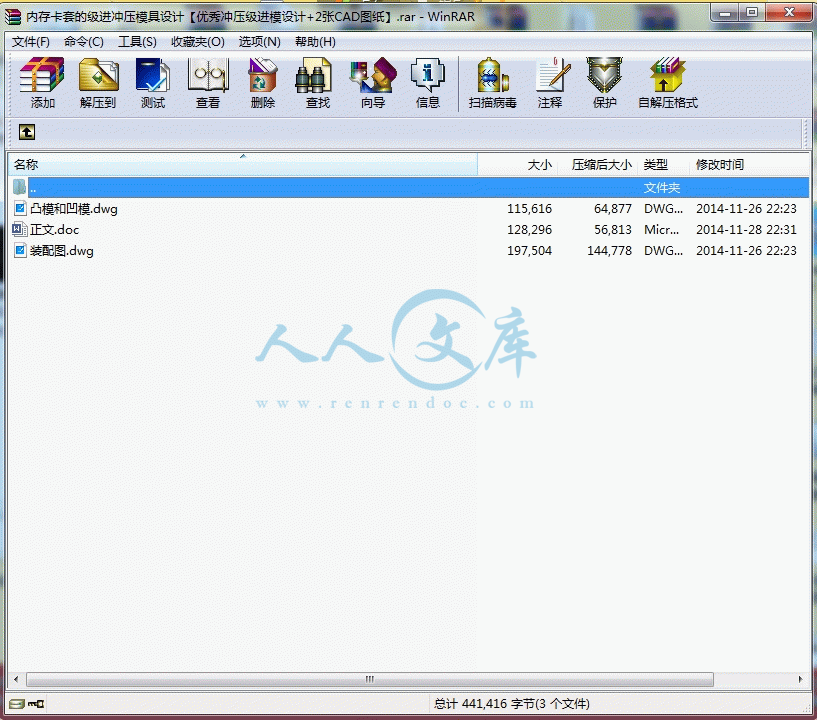Open the 工具(S) menu

tap(137, 42)
